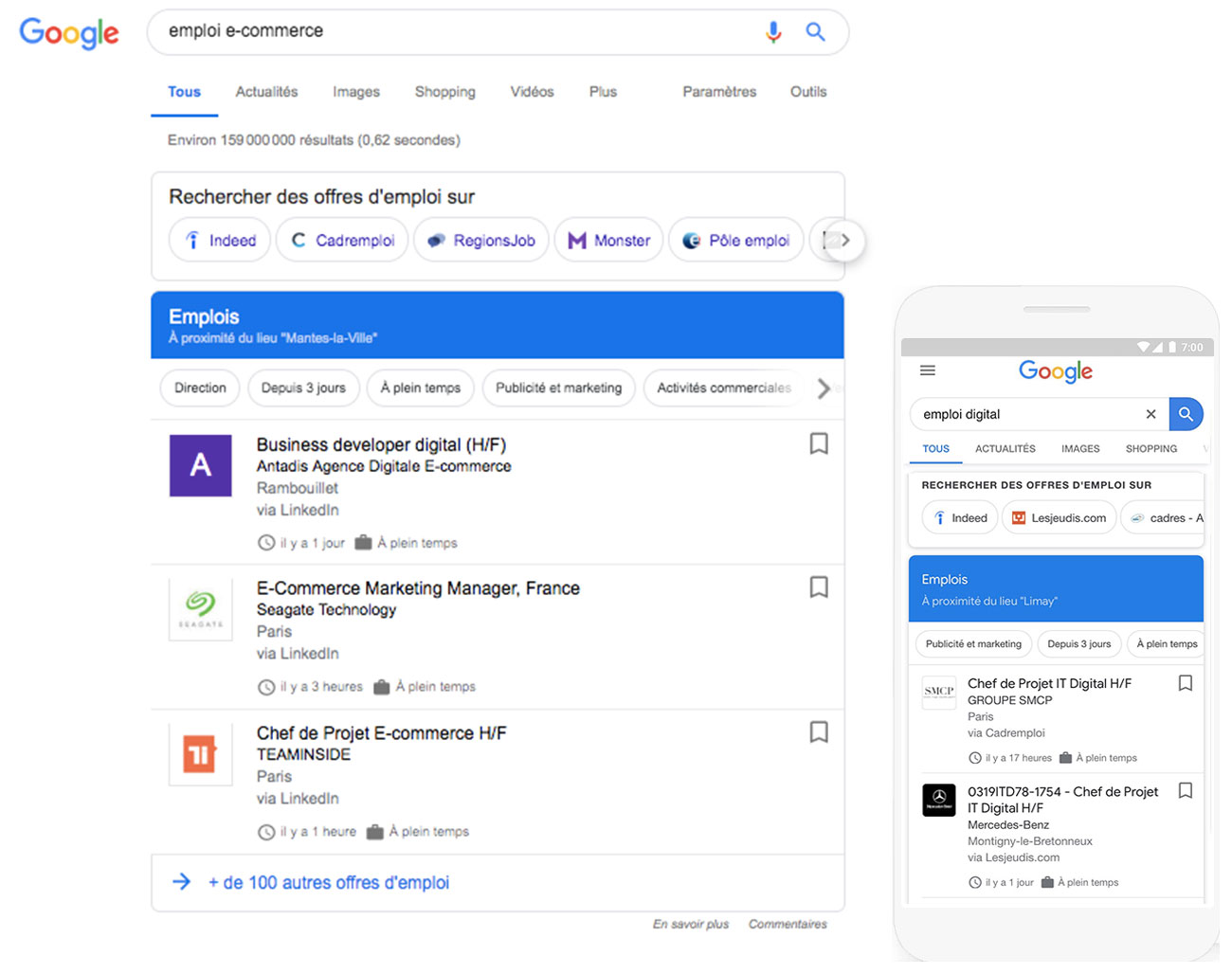Select the mobile SHOPPING tab

click(x=1151, y=449)
